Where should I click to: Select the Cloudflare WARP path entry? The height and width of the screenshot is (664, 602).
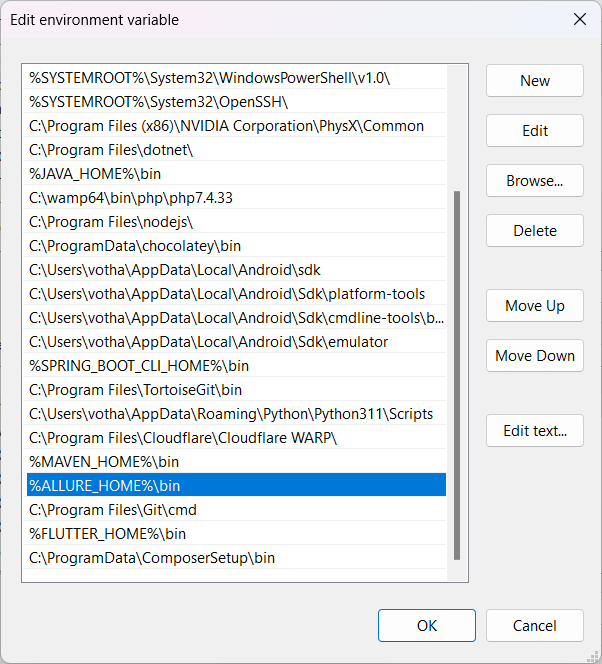tap(236, 437)
